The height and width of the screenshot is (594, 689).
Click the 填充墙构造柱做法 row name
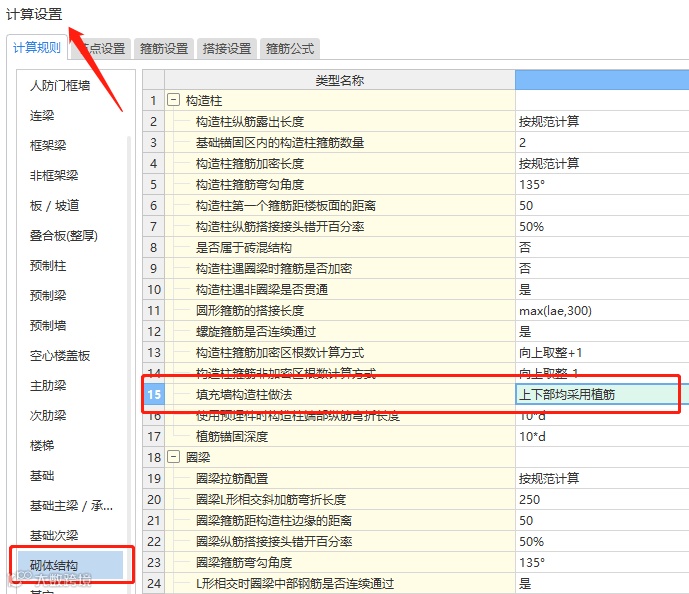click(244, 395)
